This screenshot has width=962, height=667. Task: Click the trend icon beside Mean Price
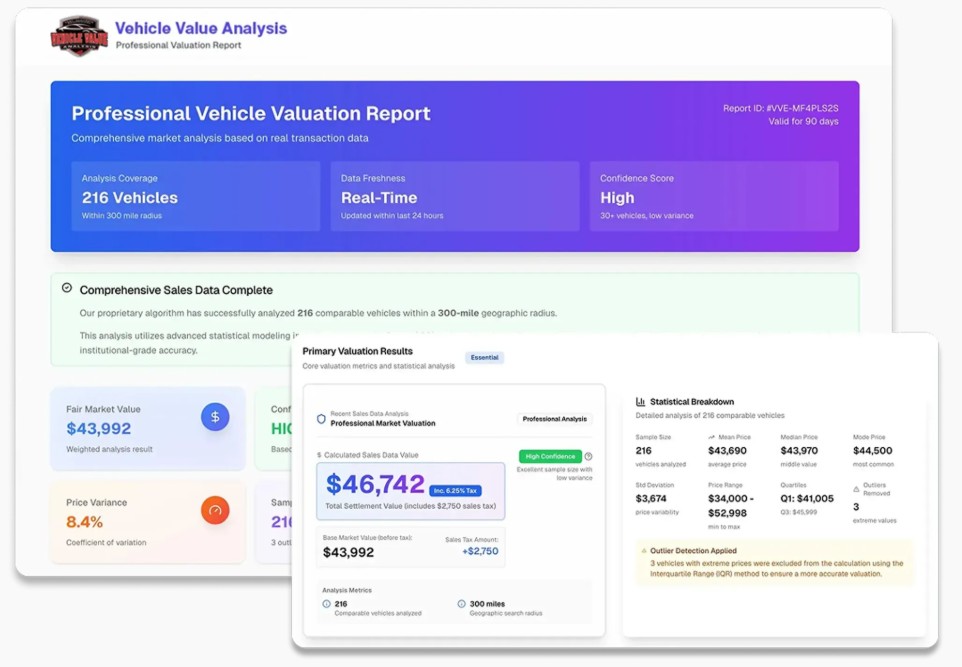pyautogui.click(x=711, y=437)
